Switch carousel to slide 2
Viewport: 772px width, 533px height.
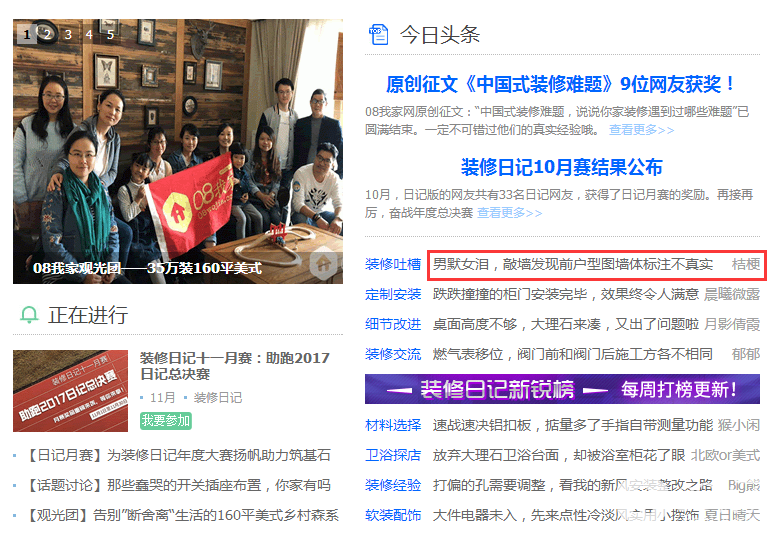pos(47,34)
